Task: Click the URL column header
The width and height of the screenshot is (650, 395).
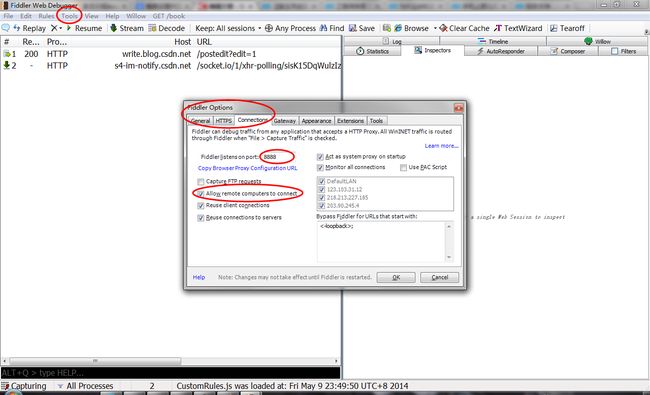Action: (x=204, y=42)
